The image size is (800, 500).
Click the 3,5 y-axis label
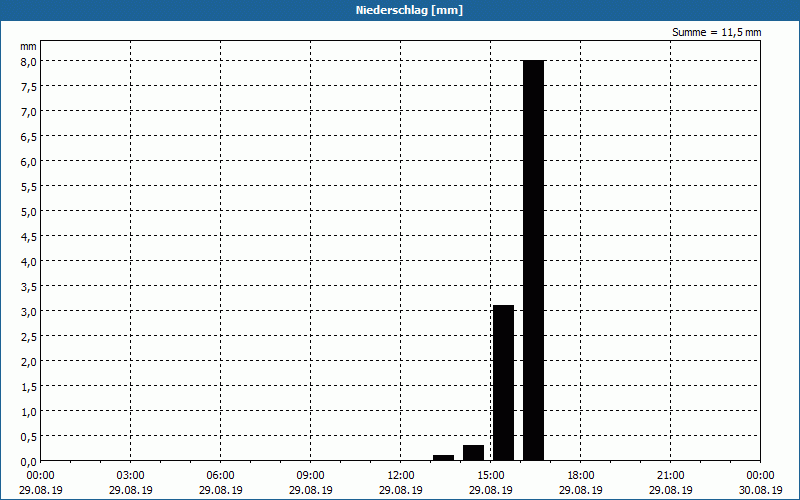click(x=29, y=286)
